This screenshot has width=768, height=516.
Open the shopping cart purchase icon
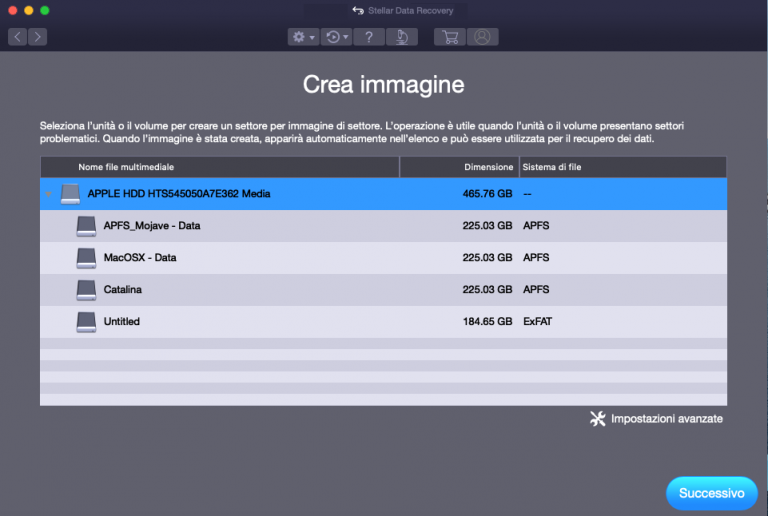(x=450, y=37)
